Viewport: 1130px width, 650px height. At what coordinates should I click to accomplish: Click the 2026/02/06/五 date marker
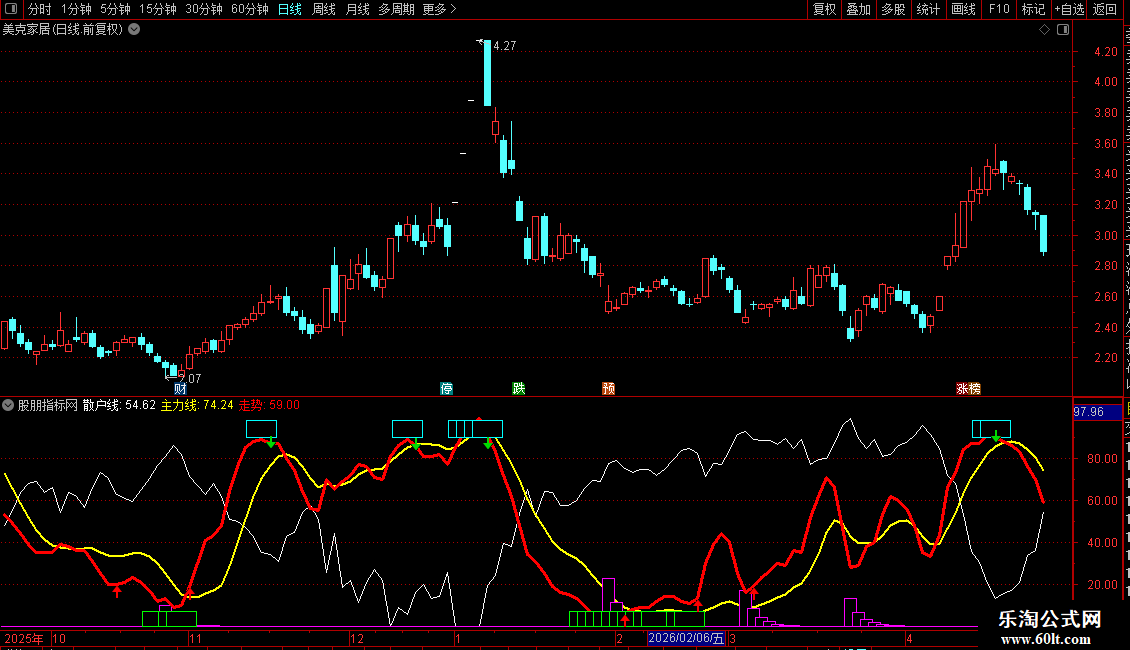(x=685, y=638)
